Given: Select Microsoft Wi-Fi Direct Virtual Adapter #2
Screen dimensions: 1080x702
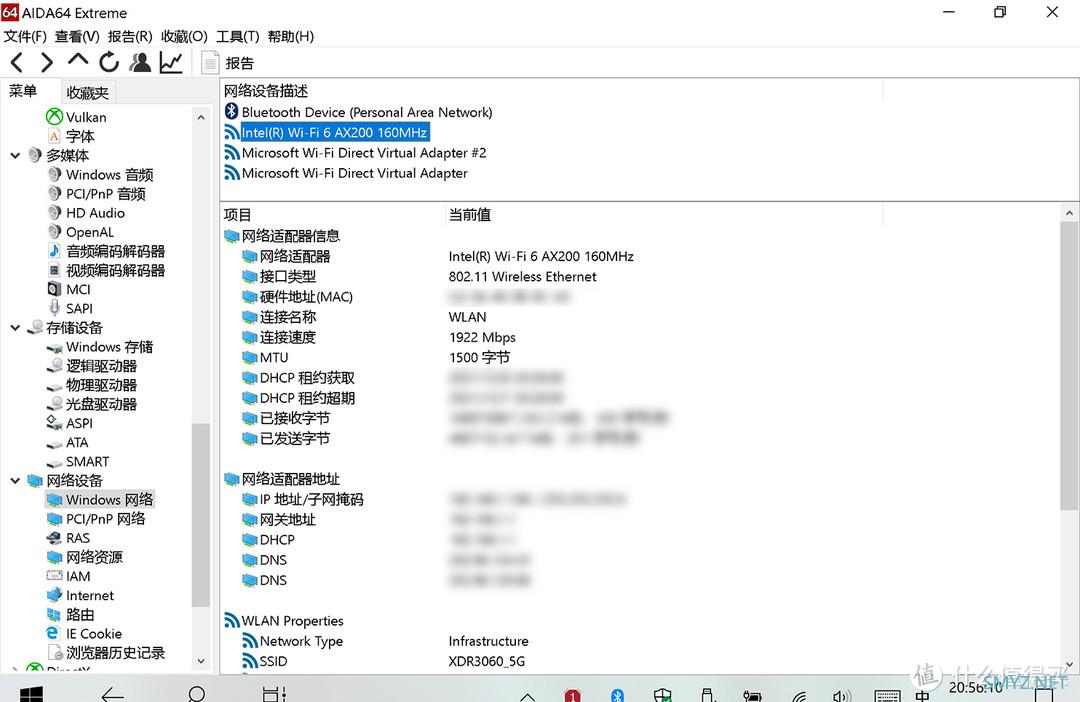Looking at the screenshot, I should [x=364, y=153].
